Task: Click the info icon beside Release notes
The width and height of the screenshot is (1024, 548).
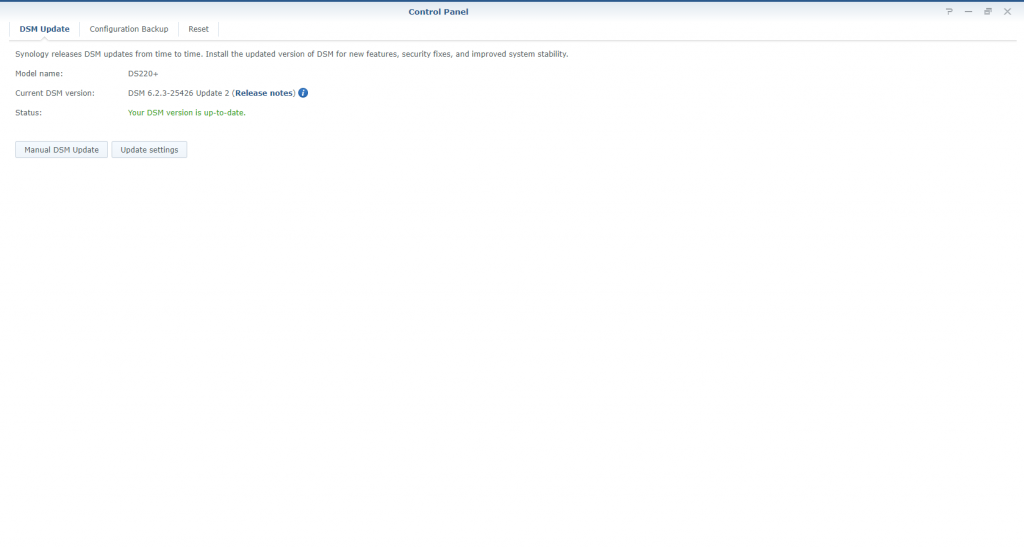Action: coord(303,93)
